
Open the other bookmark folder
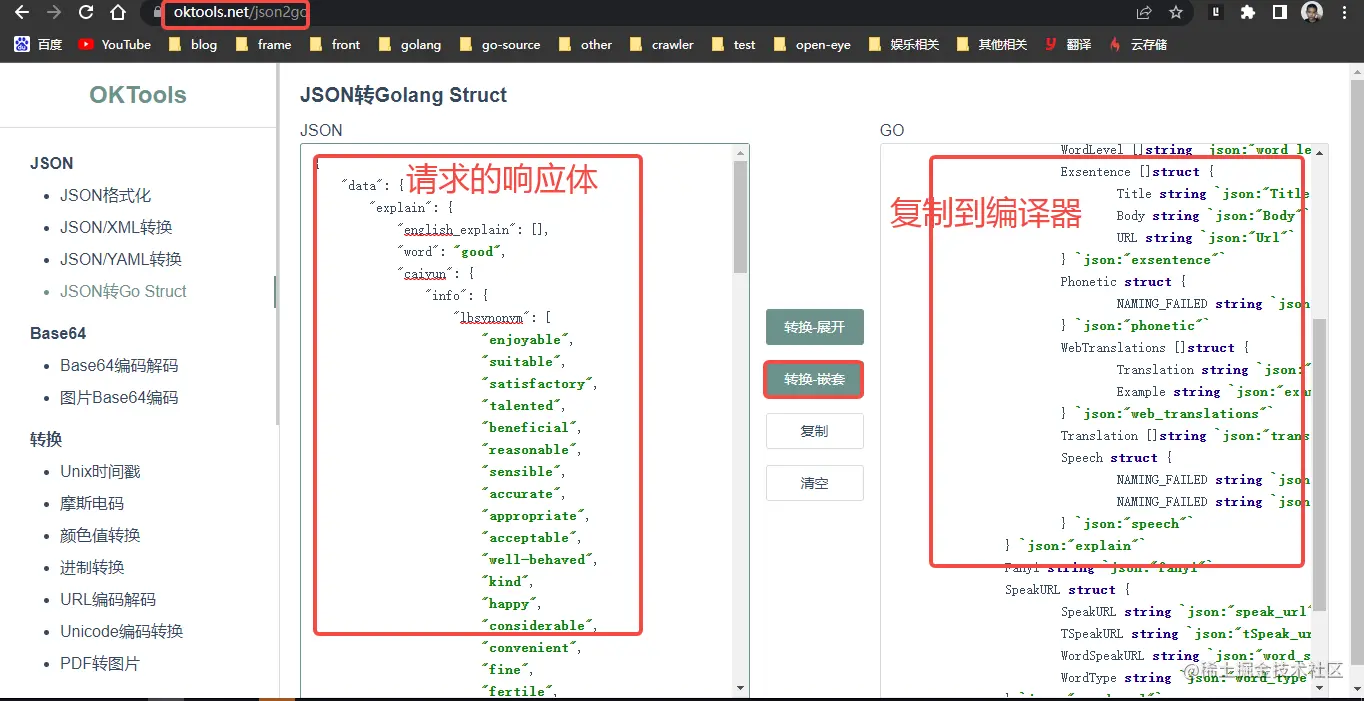(x=585, y=44)
